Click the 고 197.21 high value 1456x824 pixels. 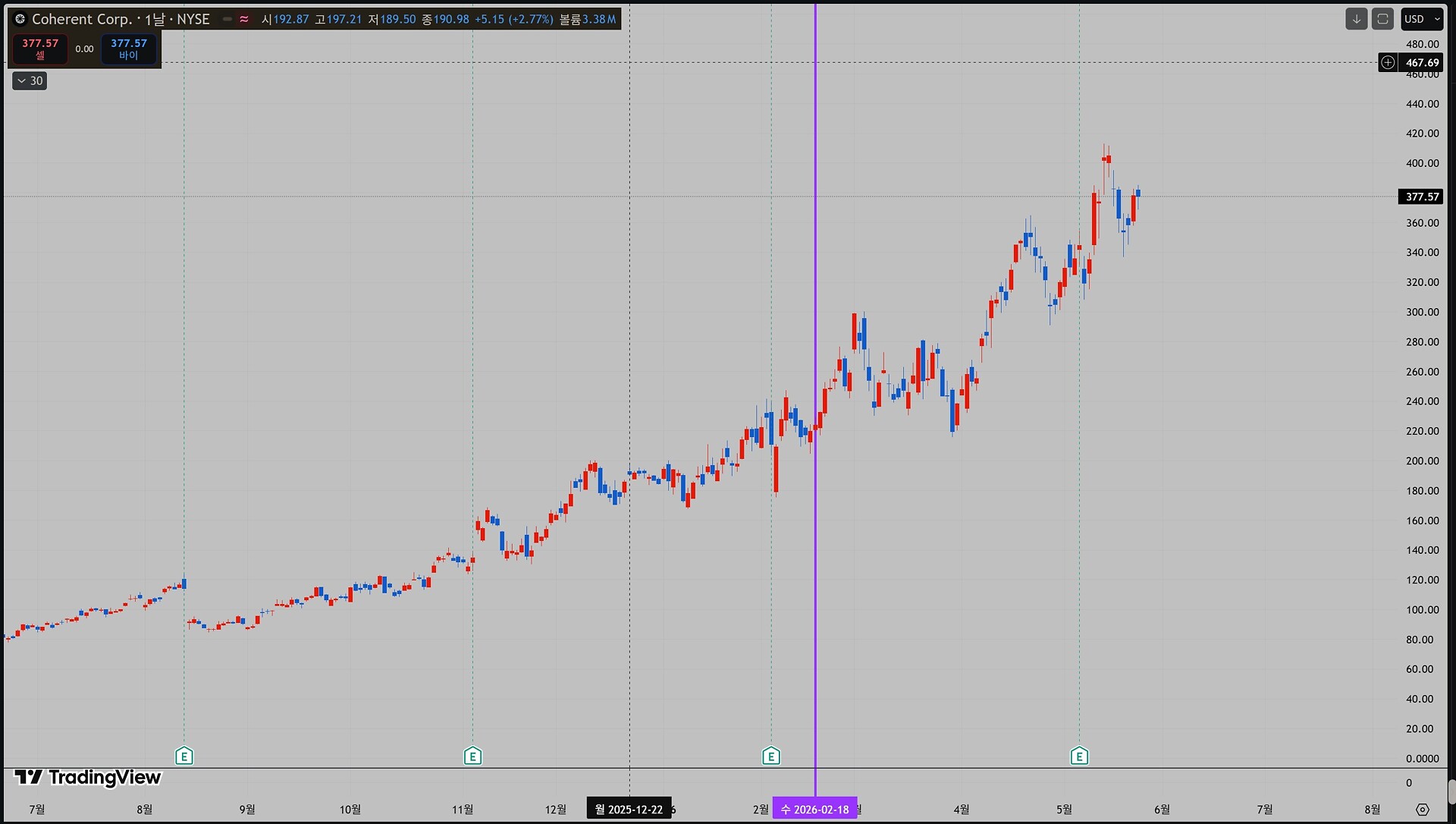[338, 19]
